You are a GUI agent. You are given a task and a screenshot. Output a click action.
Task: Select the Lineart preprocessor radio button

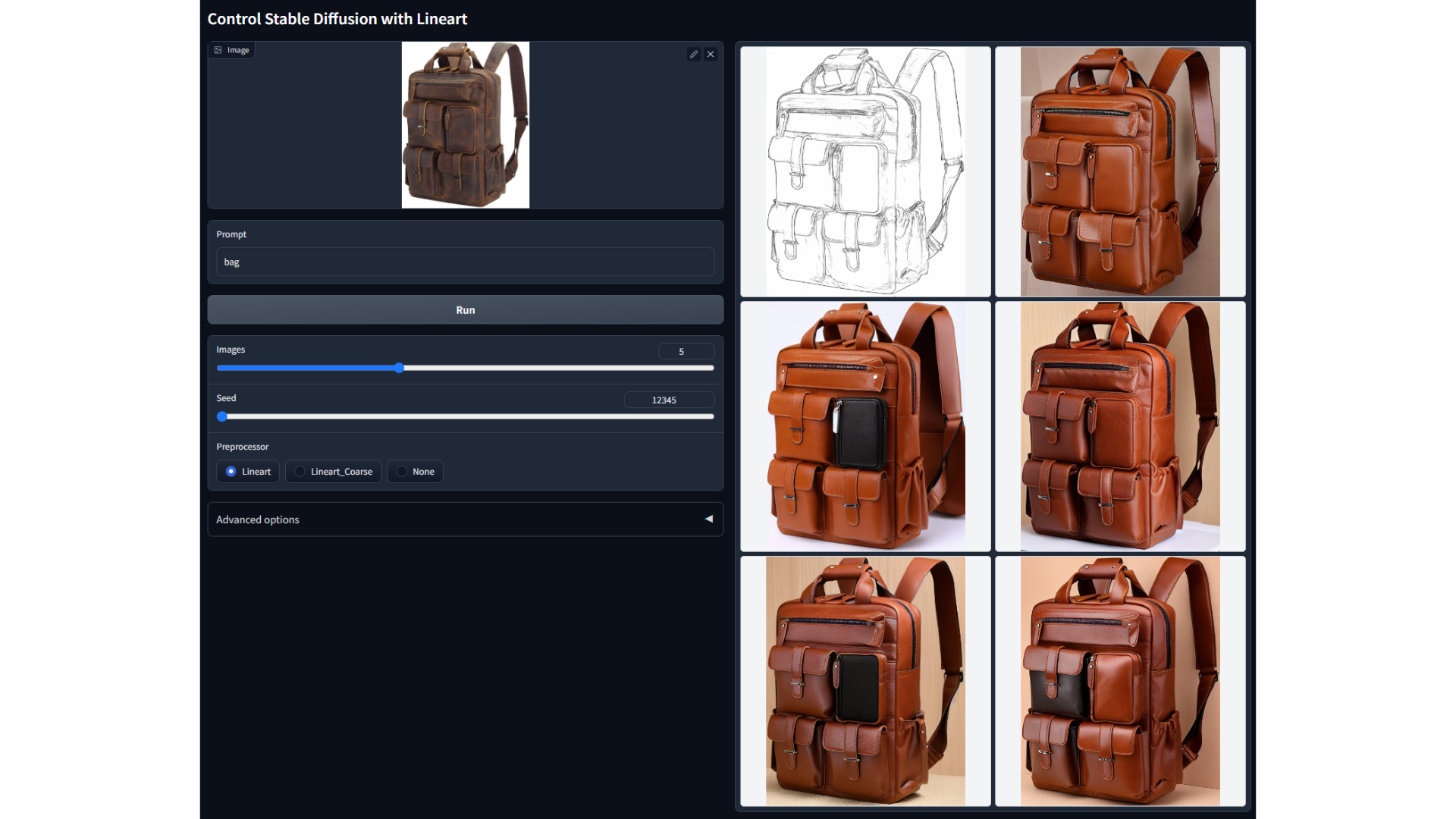pyautogui.click(x=248, y=471)
